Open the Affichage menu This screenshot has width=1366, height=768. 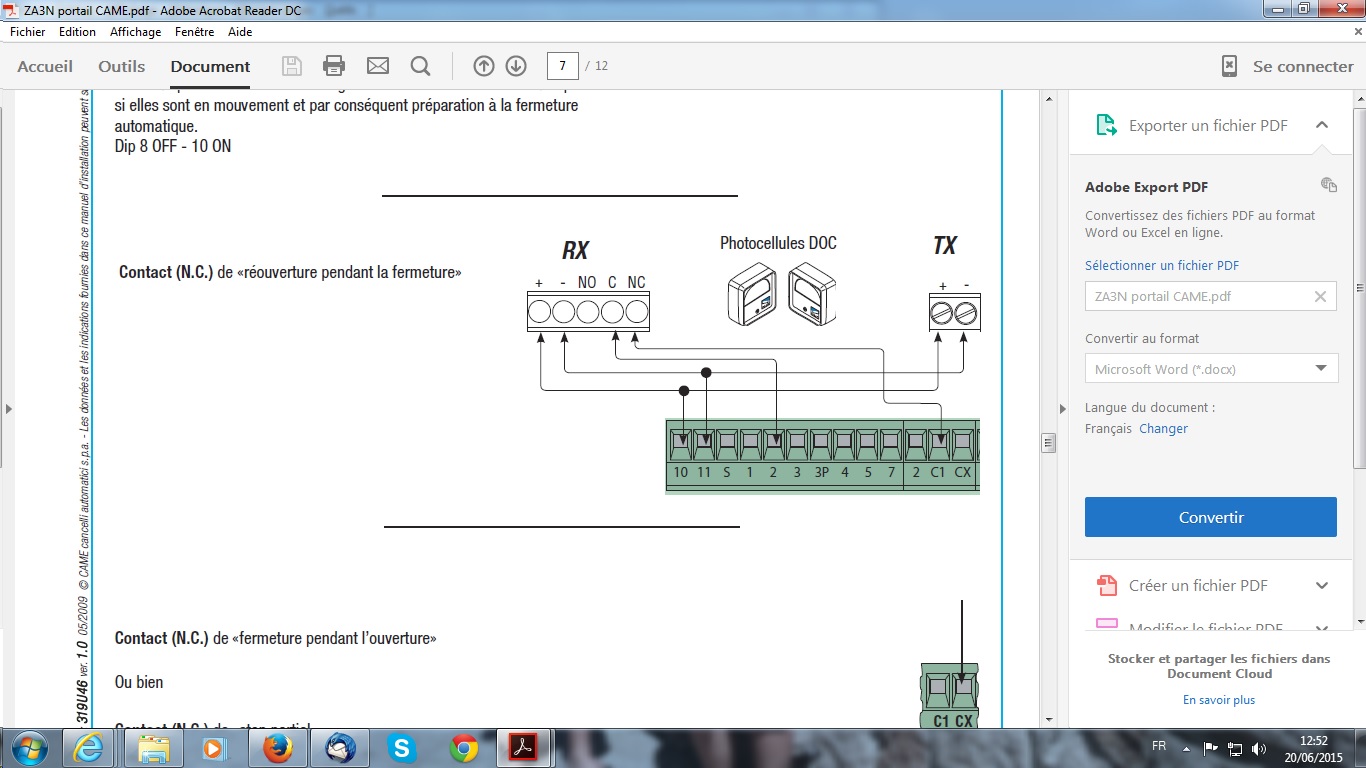[x=135, y=31]
